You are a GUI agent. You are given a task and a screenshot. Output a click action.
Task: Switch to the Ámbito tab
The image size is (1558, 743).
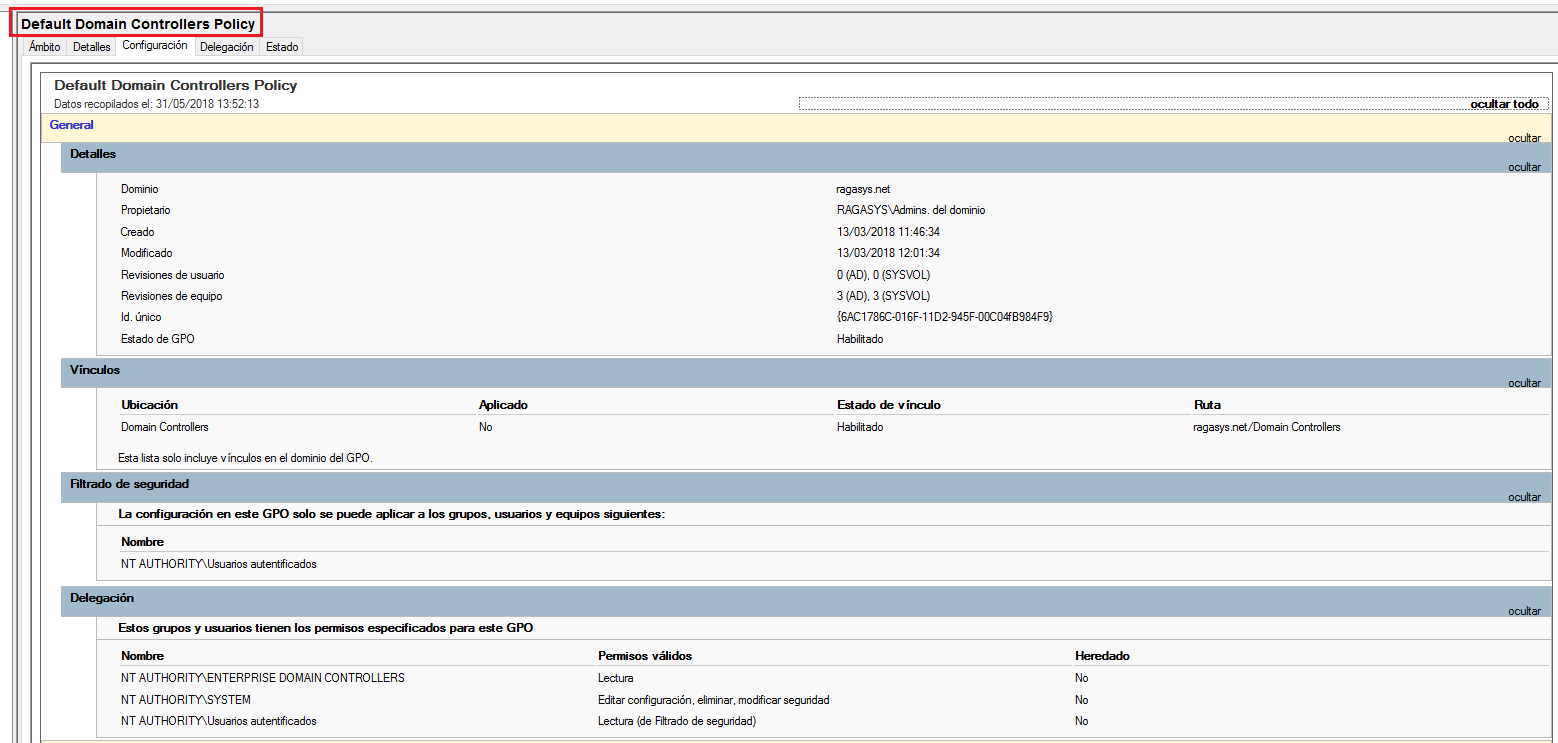tap(44, 46)
